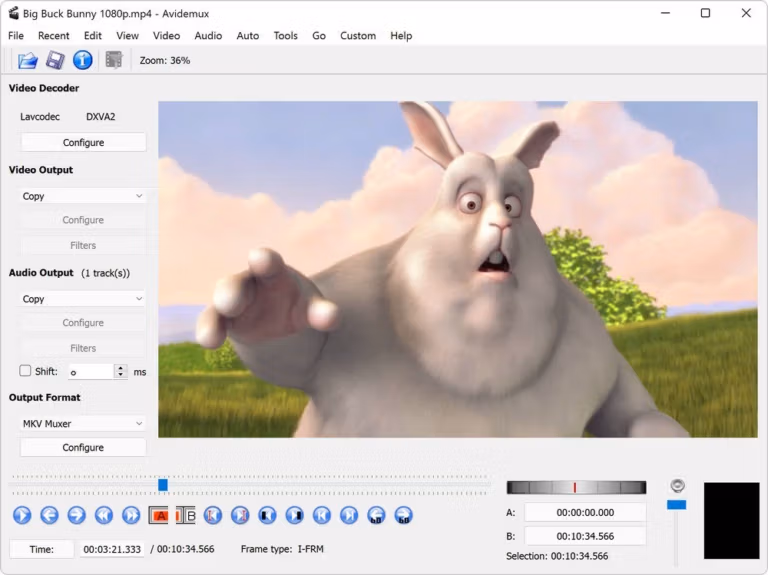
Task: Save video using the floppy disk icon
Action: point(55,60)
